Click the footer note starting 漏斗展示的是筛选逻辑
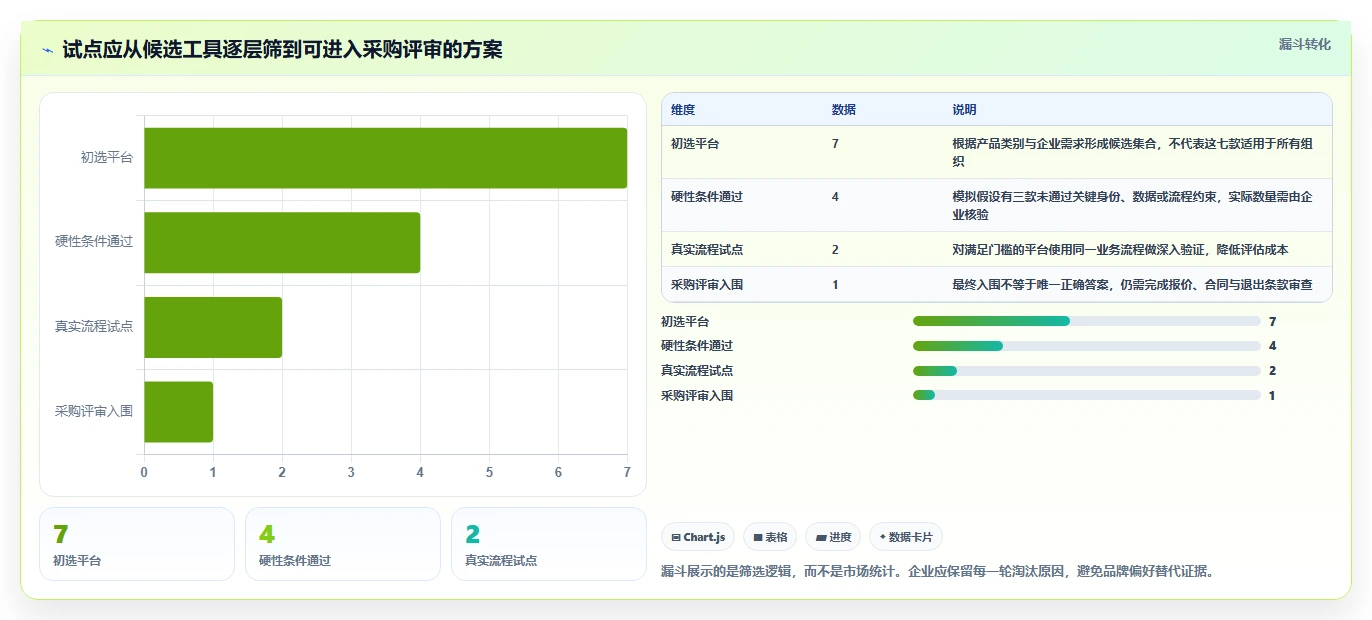 coord(938,572)
